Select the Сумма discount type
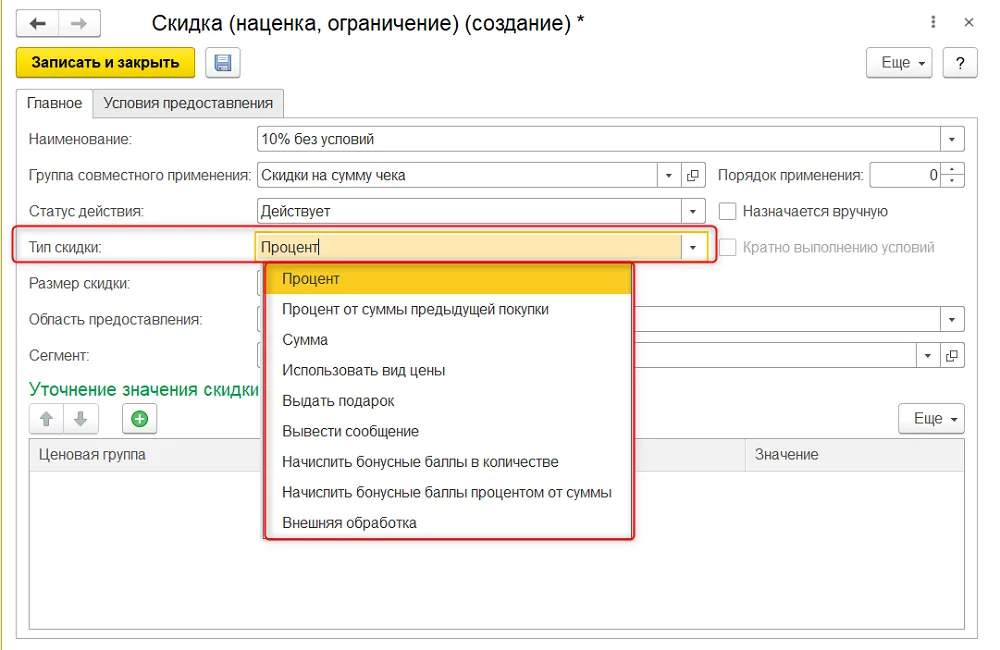 click(448, 340)
